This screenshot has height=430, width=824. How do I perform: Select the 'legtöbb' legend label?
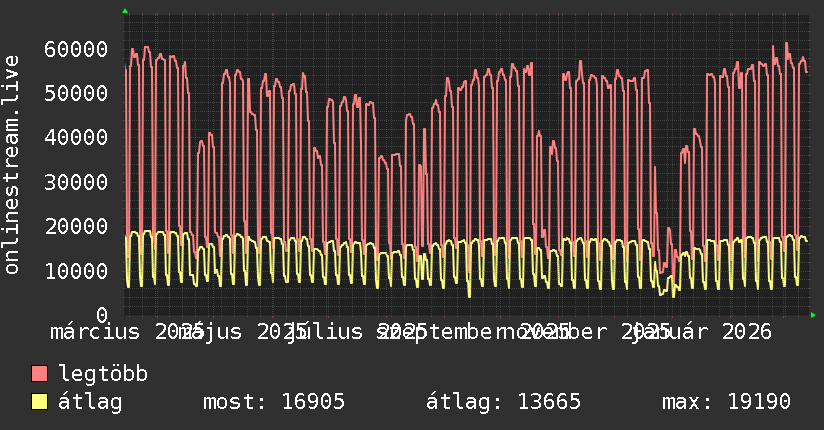click(103, 374)
